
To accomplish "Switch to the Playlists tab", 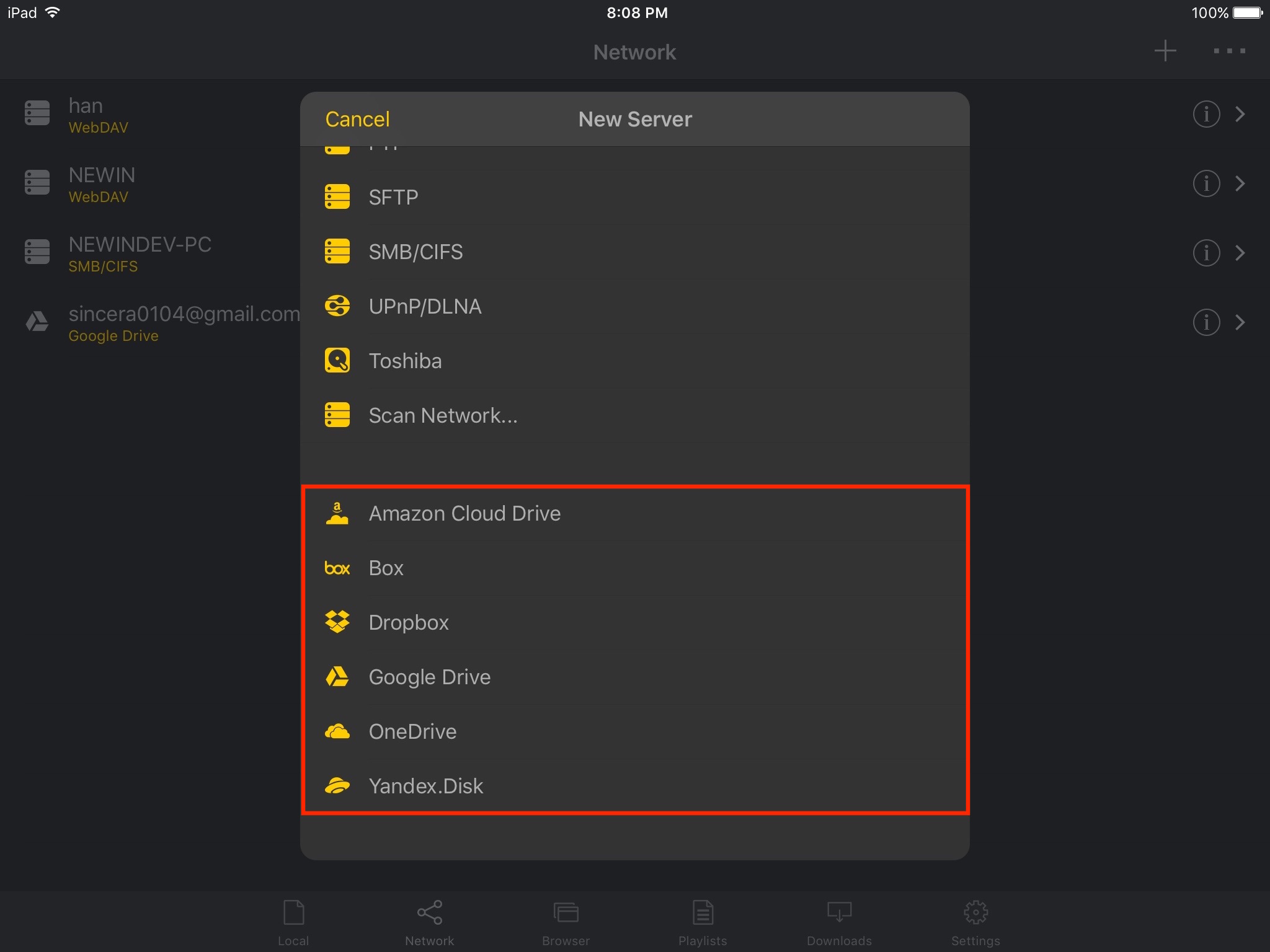I will [x=703, y=923].
